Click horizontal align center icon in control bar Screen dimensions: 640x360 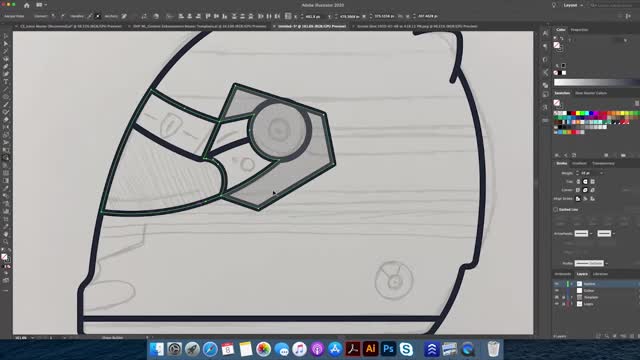coord(189,16)
